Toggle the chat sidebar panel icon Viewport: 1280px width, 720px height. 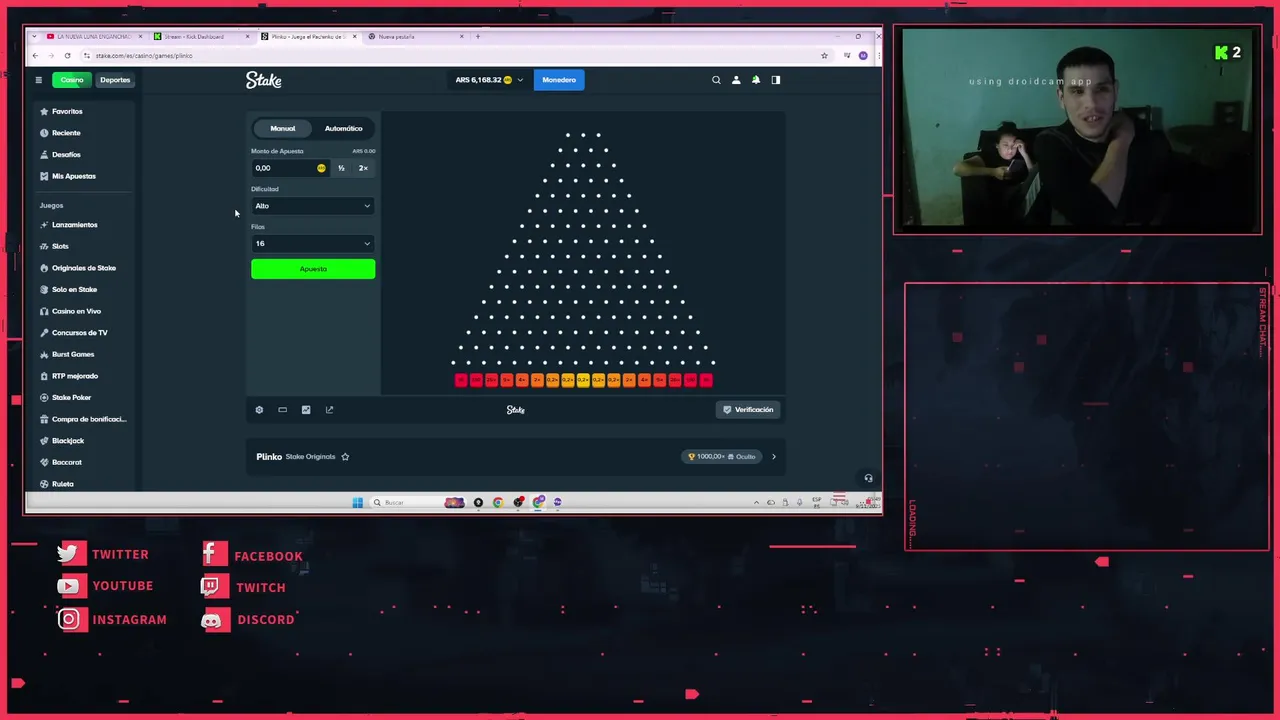(x=776, y=80)
